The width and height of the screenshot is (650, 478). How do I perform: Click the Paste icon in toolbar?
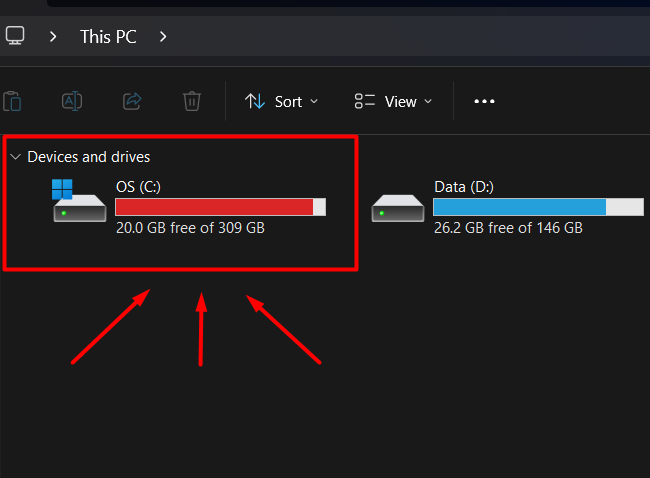(x=12, y=101)
